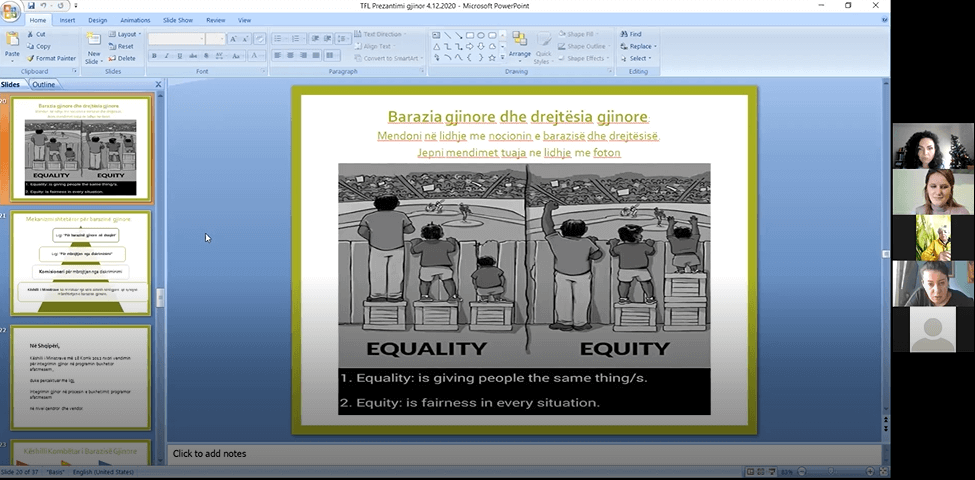Click the Office button logo

pyautogui.click(x=11, y=11)
